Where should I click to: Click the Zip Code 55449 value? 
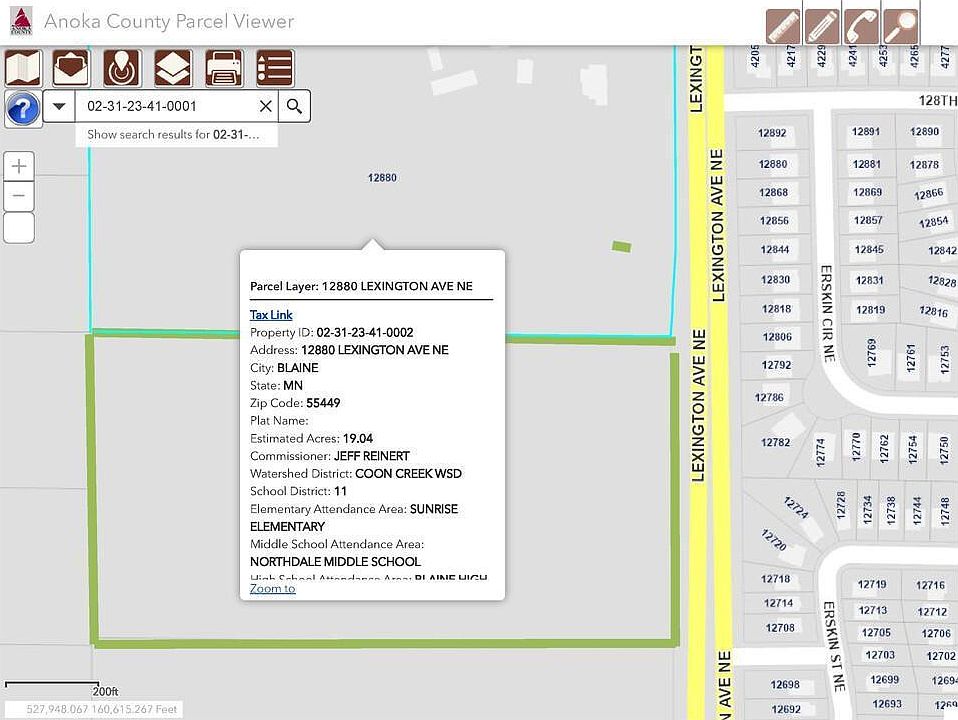click(x=323, y=403)
